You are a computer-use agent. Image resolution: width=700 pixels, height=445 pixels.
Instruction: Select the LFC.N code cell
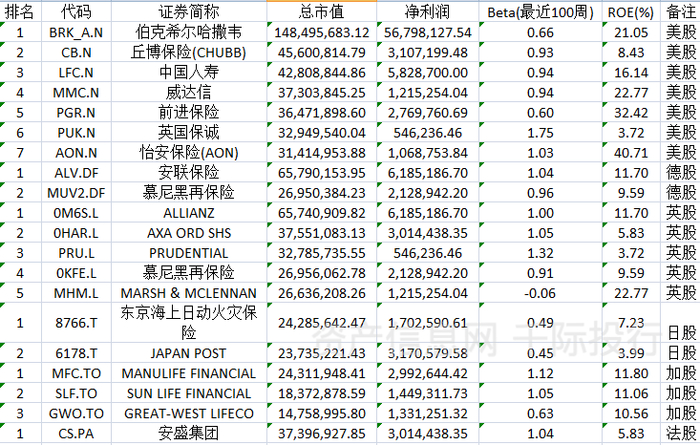coord(76,72)
